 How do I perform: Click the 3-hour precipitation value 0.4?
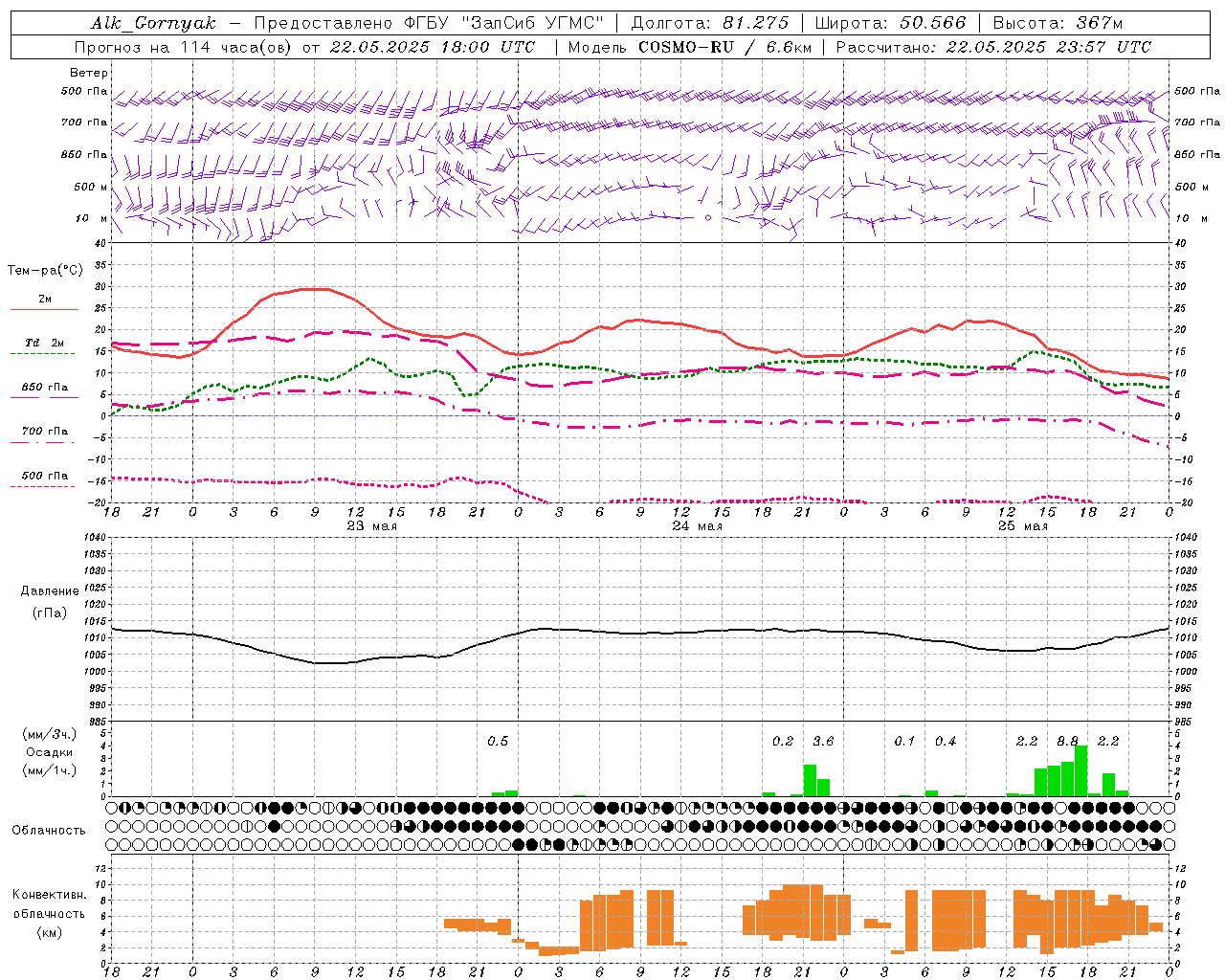point(946,742)
